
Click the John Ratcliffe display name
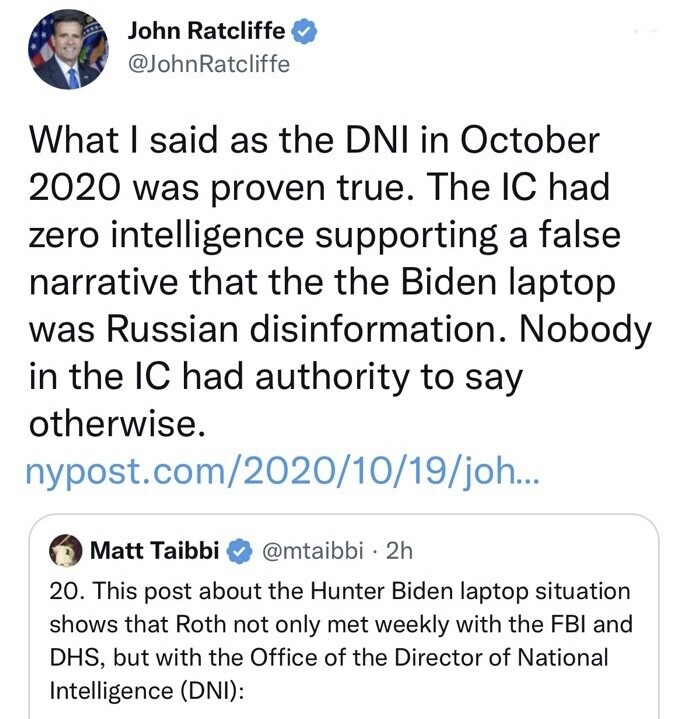[206, 31]
